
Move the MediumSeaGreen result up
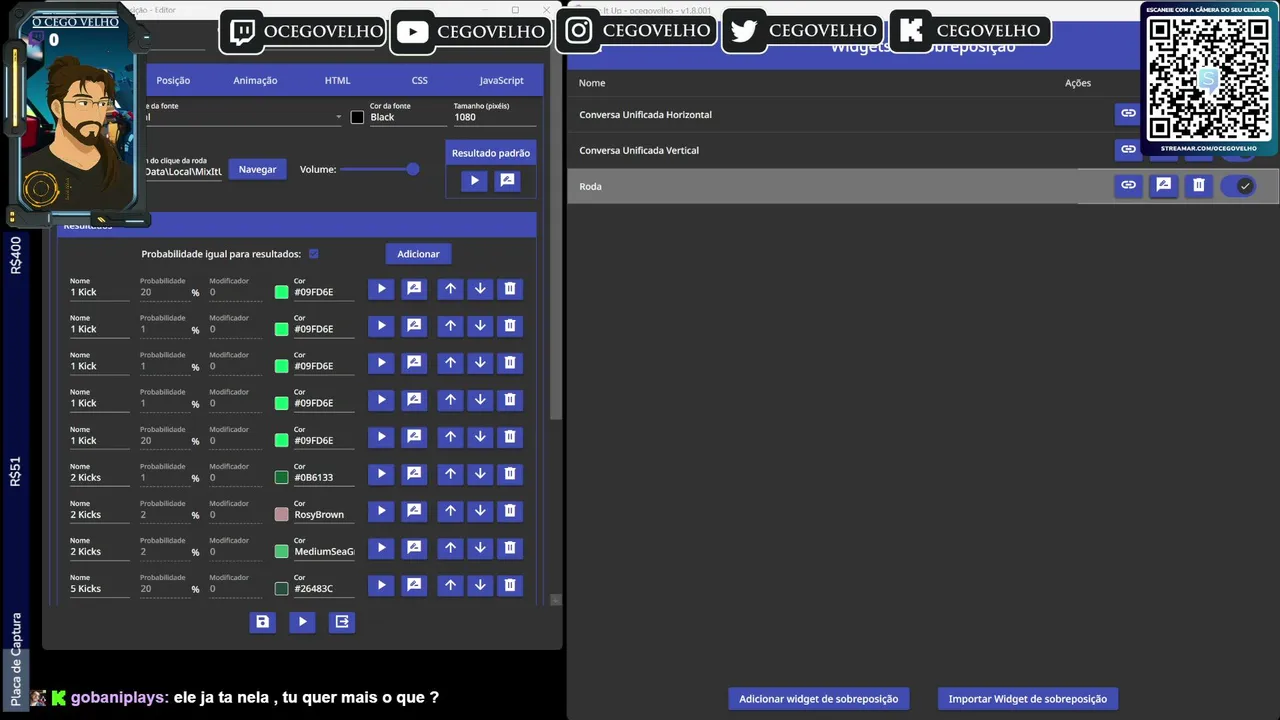coord(451,548)
